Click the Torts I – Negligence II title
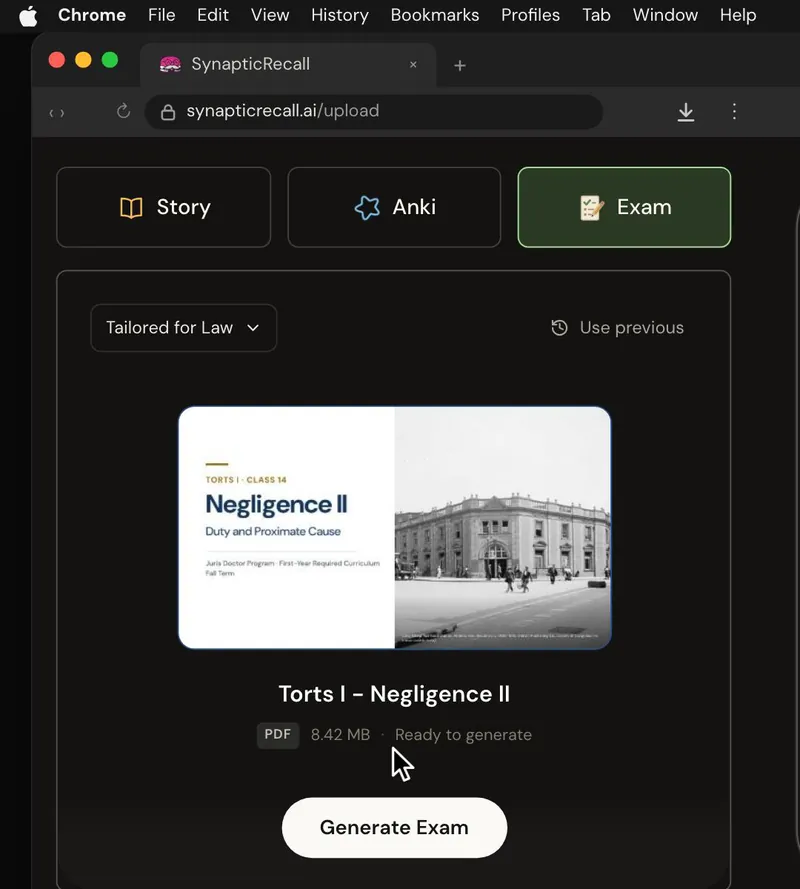Image resolution: width=800 pixels, height=889 pixels. (395, 694)
